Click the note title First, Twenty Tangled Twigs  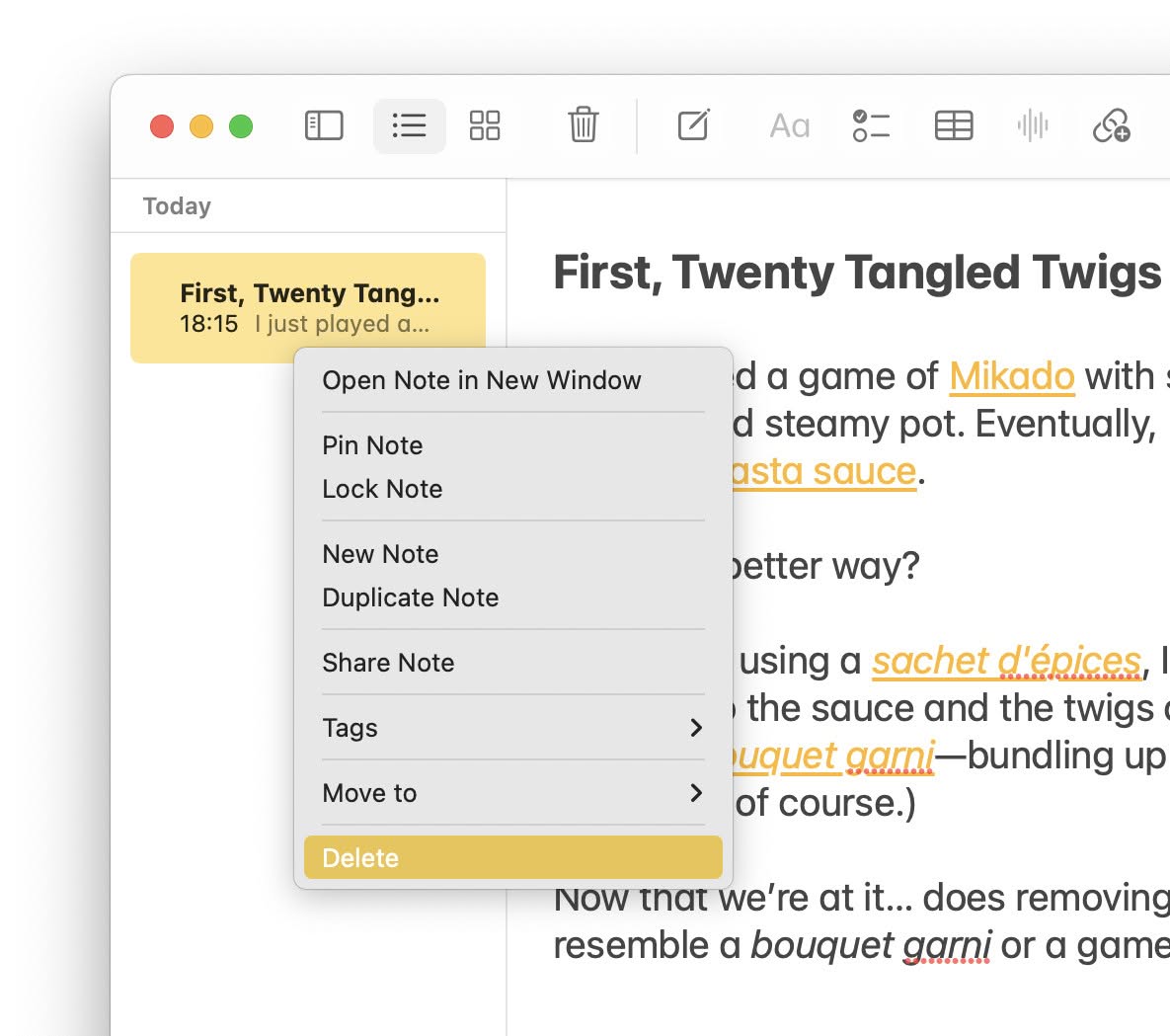click(857, 272)
